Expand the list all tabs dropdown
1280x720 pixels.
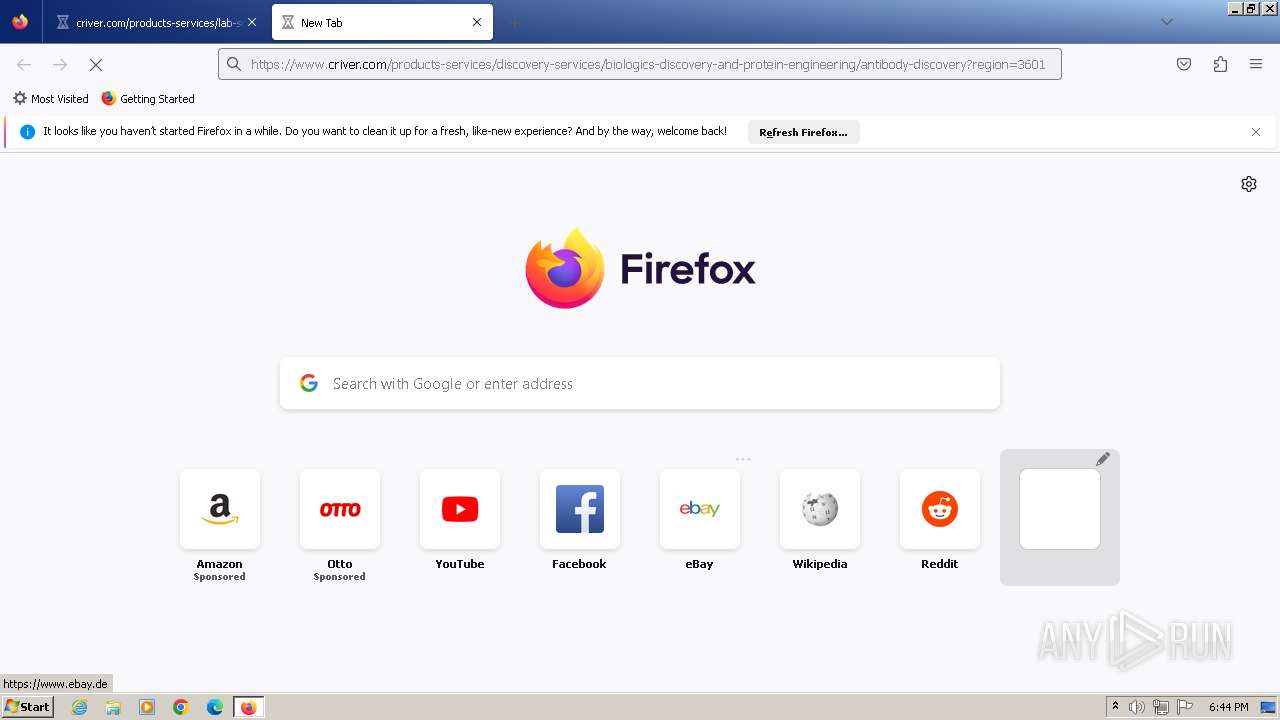coord(1166,22)
